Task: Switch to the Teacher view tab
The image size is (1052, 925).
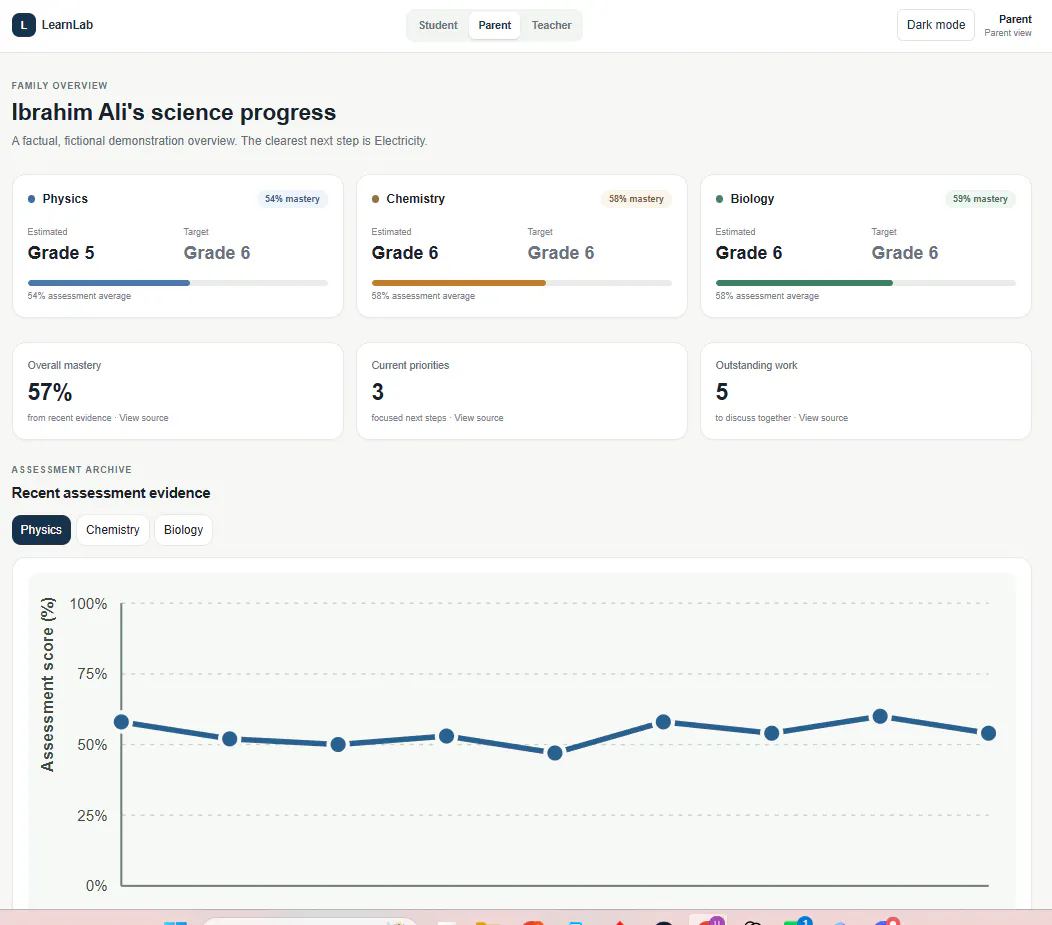Action: [551, 25]
